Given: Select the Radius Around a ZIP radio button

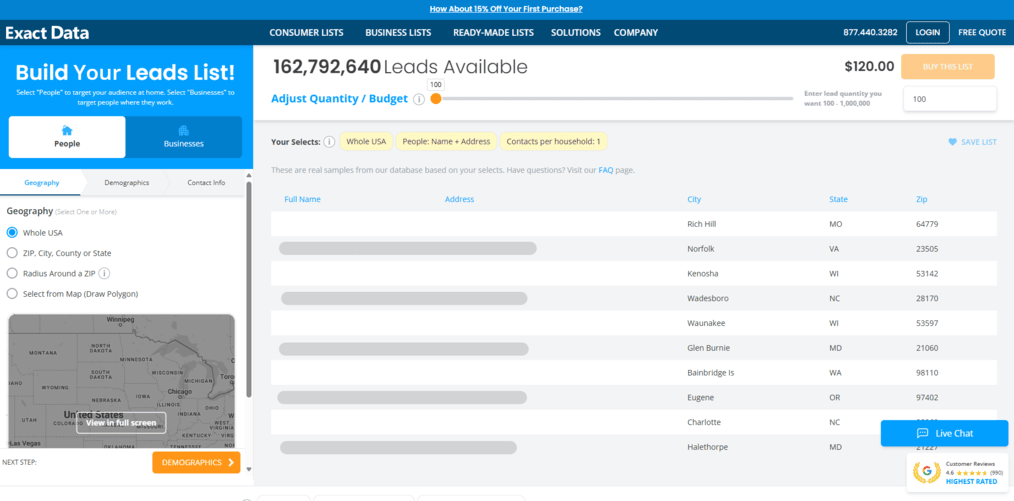Looking at the screenshot, I should tap(12, 273).
